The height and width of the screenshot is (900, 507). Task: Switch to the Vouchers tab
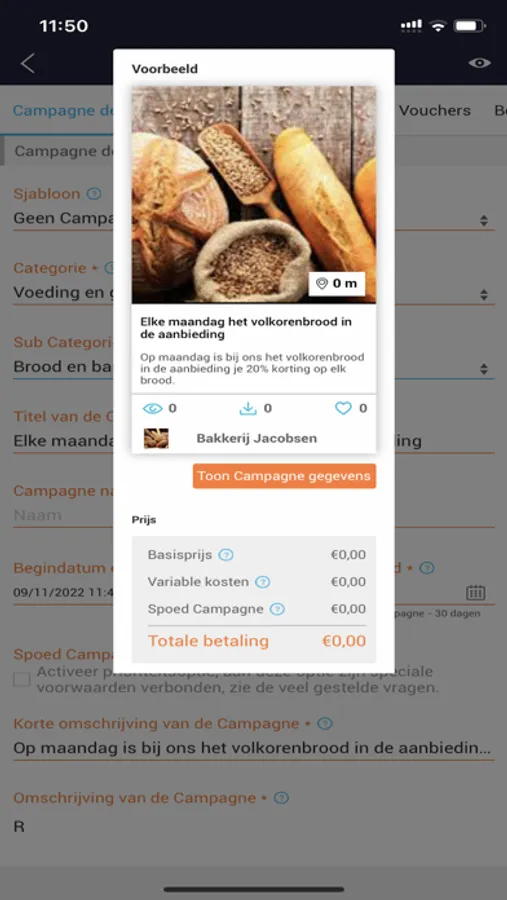pos(435,111)
